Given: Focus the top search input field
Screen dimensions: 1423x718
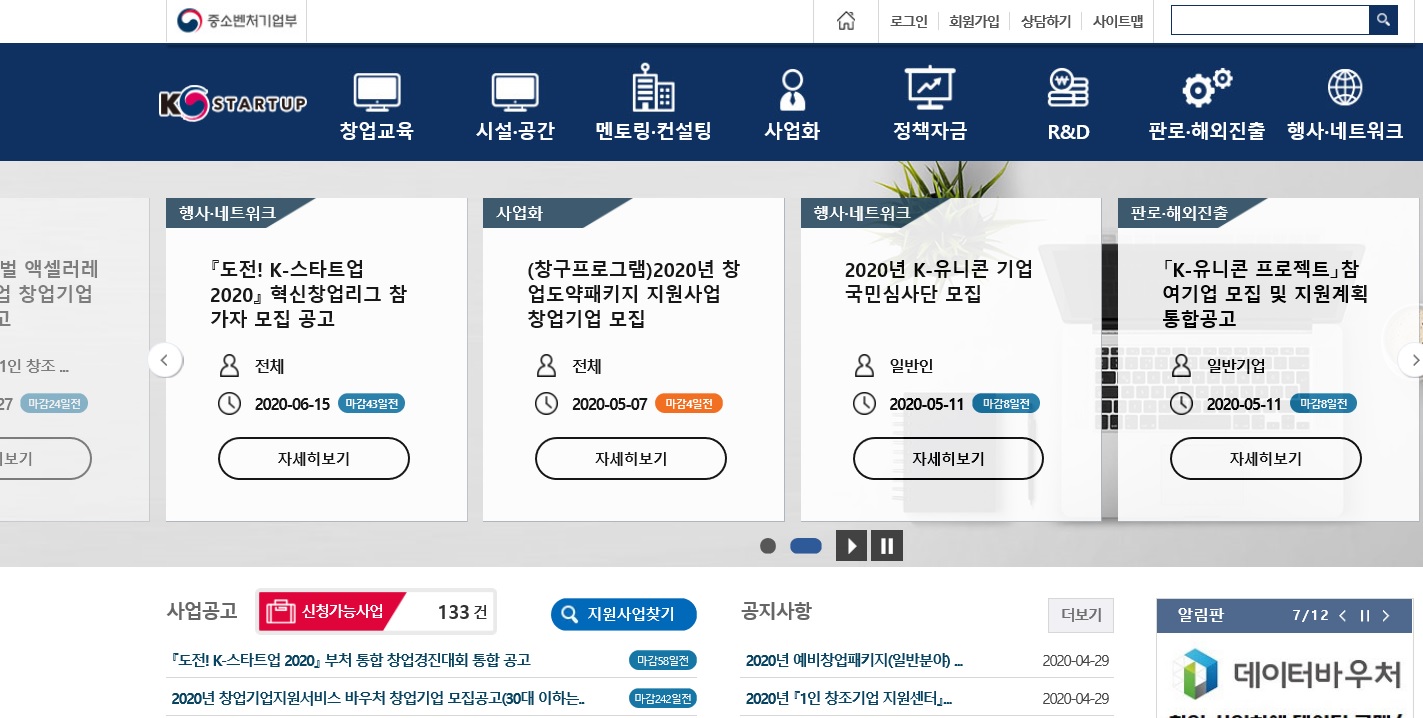Looking at the screenshot, I should [1269, 20].
